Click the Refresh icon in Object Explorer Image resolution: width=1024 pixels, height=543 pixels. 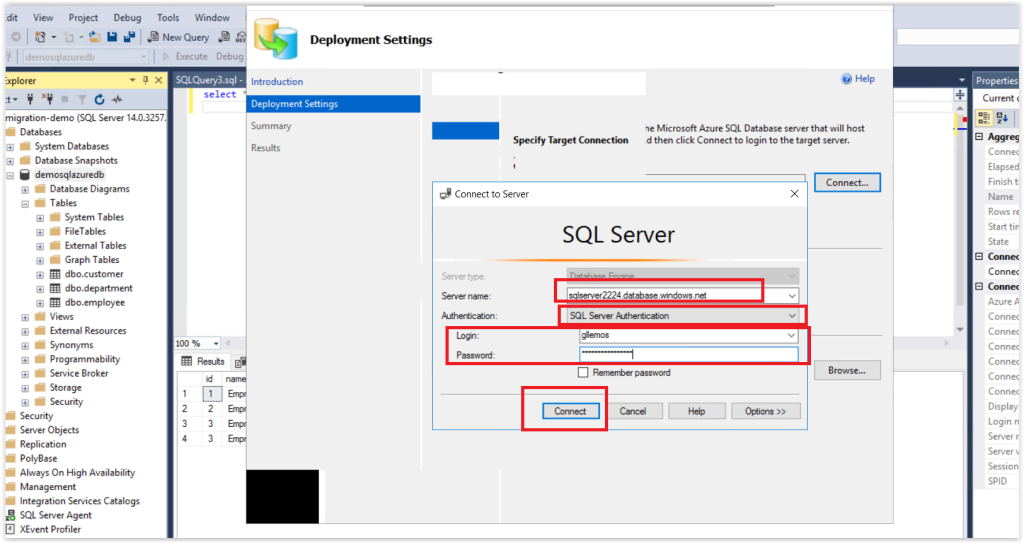click(99, 99)
